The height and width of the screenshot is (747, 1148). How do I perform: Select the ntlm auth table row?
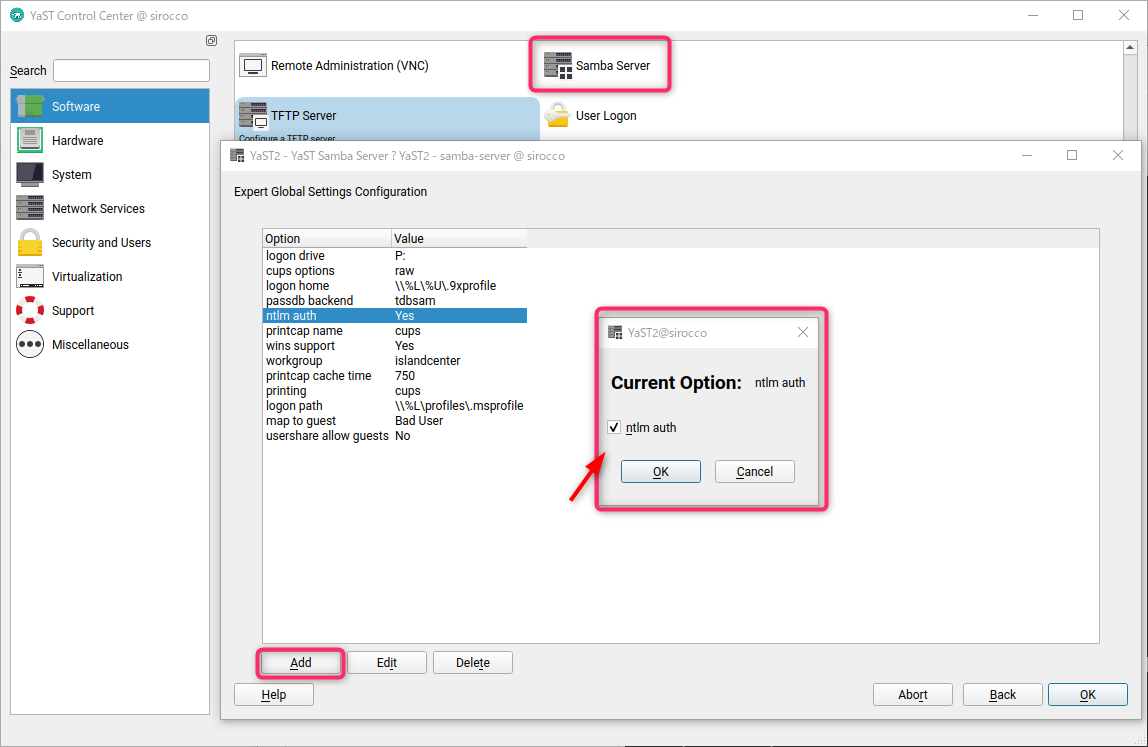click(395, 316)
